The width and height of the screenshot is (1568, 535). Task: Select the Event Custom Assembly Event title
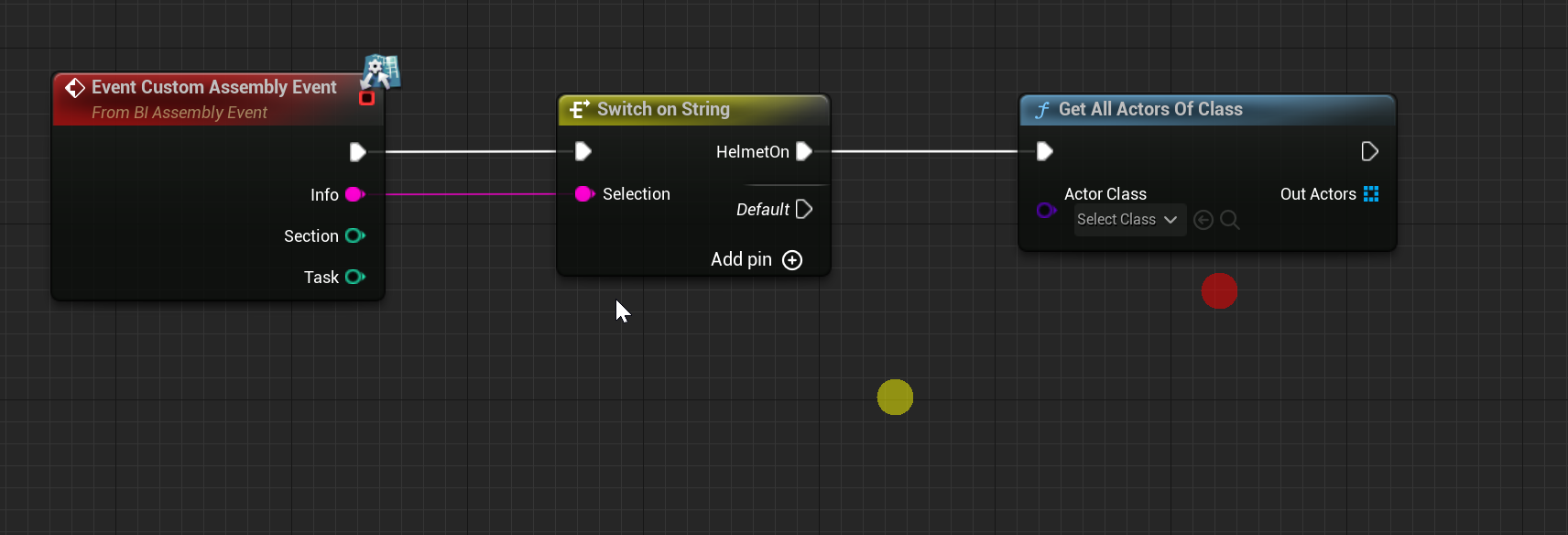(213, 87)
